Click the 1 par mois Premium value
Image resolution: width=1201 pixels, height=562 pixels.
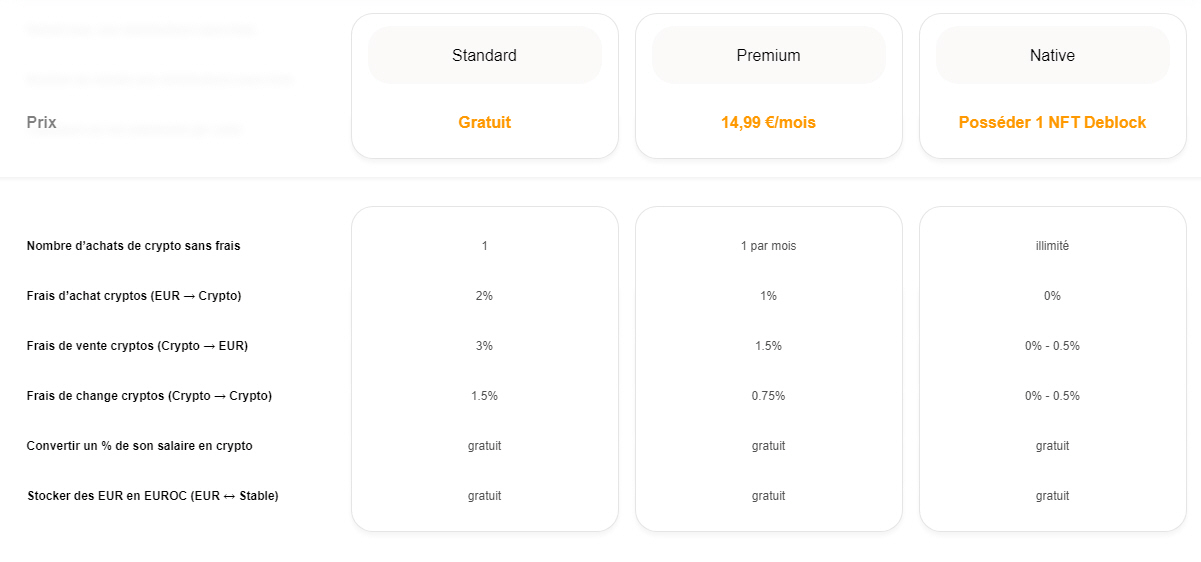point(768,246)
